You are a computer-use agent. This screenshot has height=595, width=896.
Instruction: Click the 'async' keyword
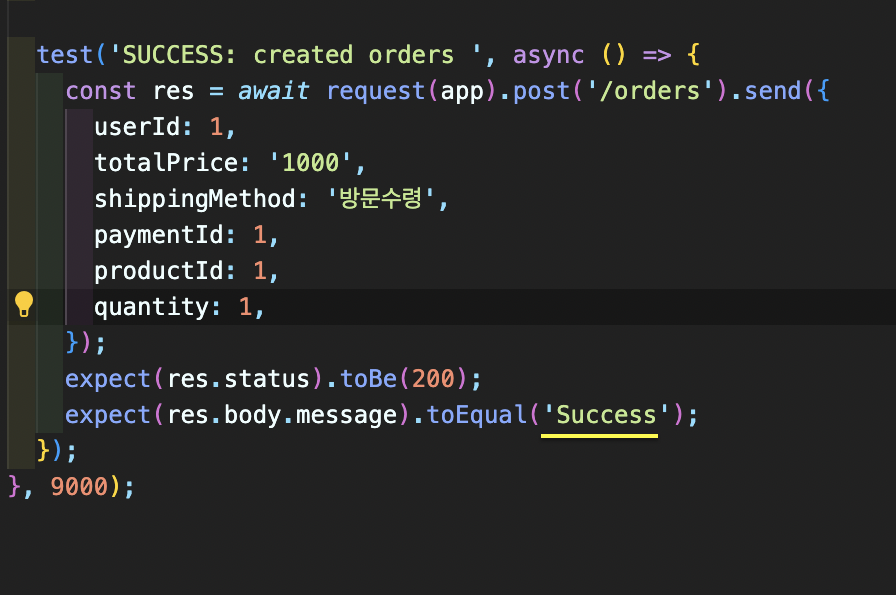pyautogui.click(x=549, y=55)
